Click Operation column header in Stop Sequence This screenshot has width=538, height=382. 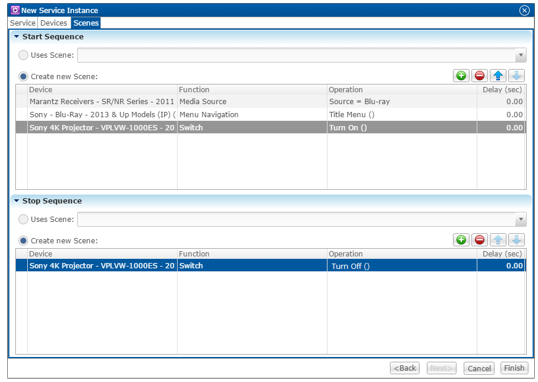pyautogui.click(x=402, y=254)
